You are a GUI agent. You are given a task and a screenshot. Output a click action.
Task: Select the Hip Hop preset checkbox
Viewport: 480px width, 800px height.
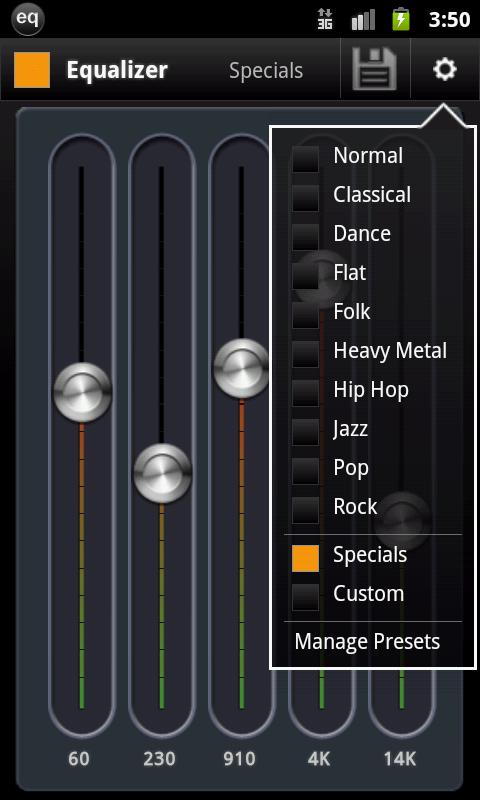pos(306,392)
